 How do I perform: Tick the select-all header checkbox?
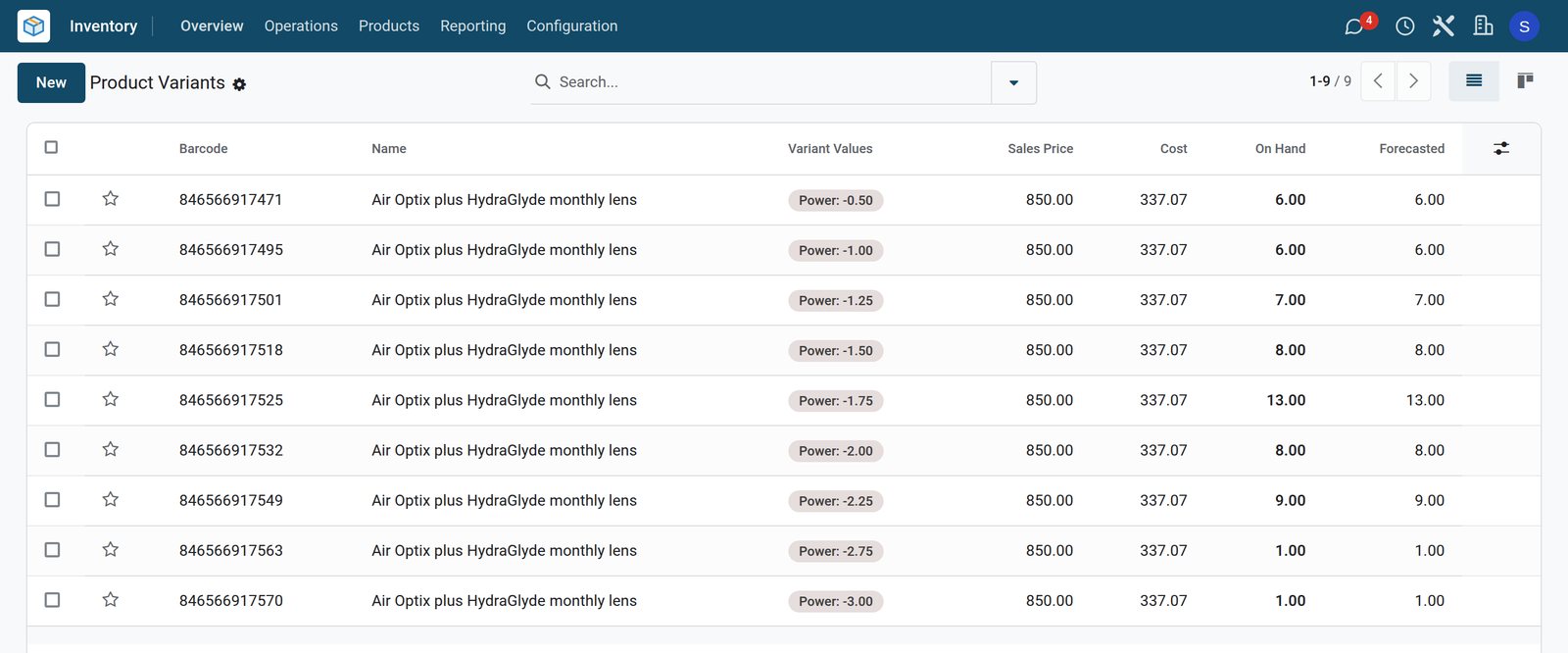(x=52, y=147)
